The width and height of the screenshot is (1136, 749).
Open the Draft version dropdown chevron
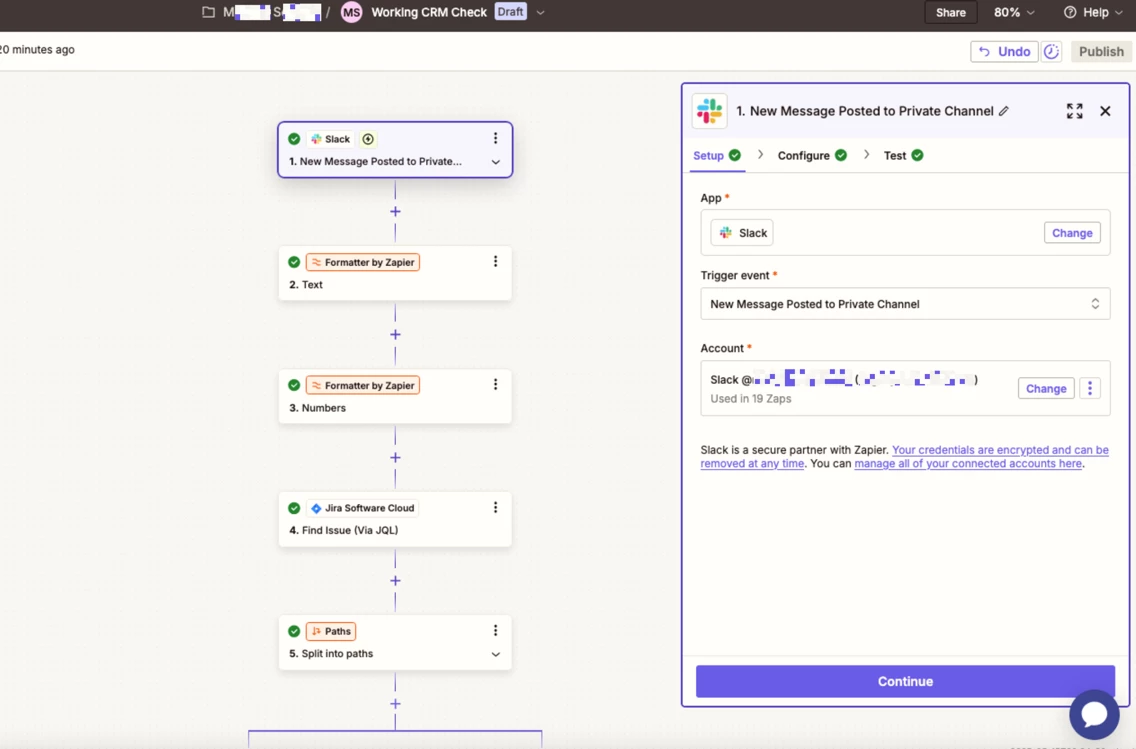540,12
